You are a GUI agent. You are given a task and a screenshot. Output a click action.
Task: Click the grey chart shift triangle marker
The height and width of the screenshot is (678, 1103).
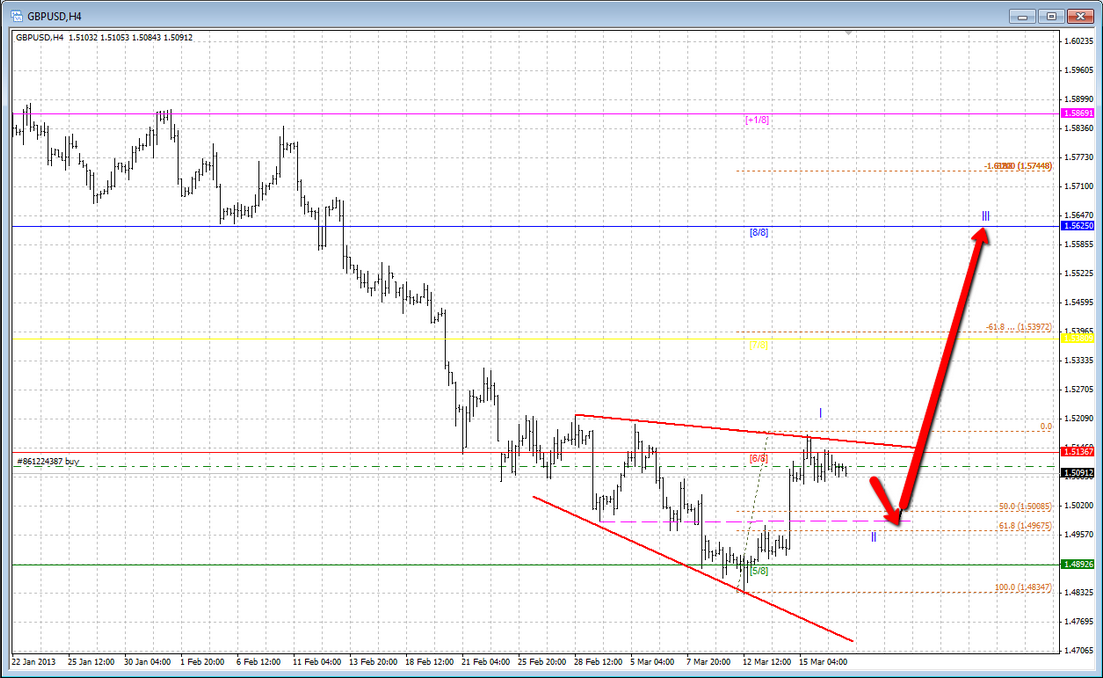849,34
